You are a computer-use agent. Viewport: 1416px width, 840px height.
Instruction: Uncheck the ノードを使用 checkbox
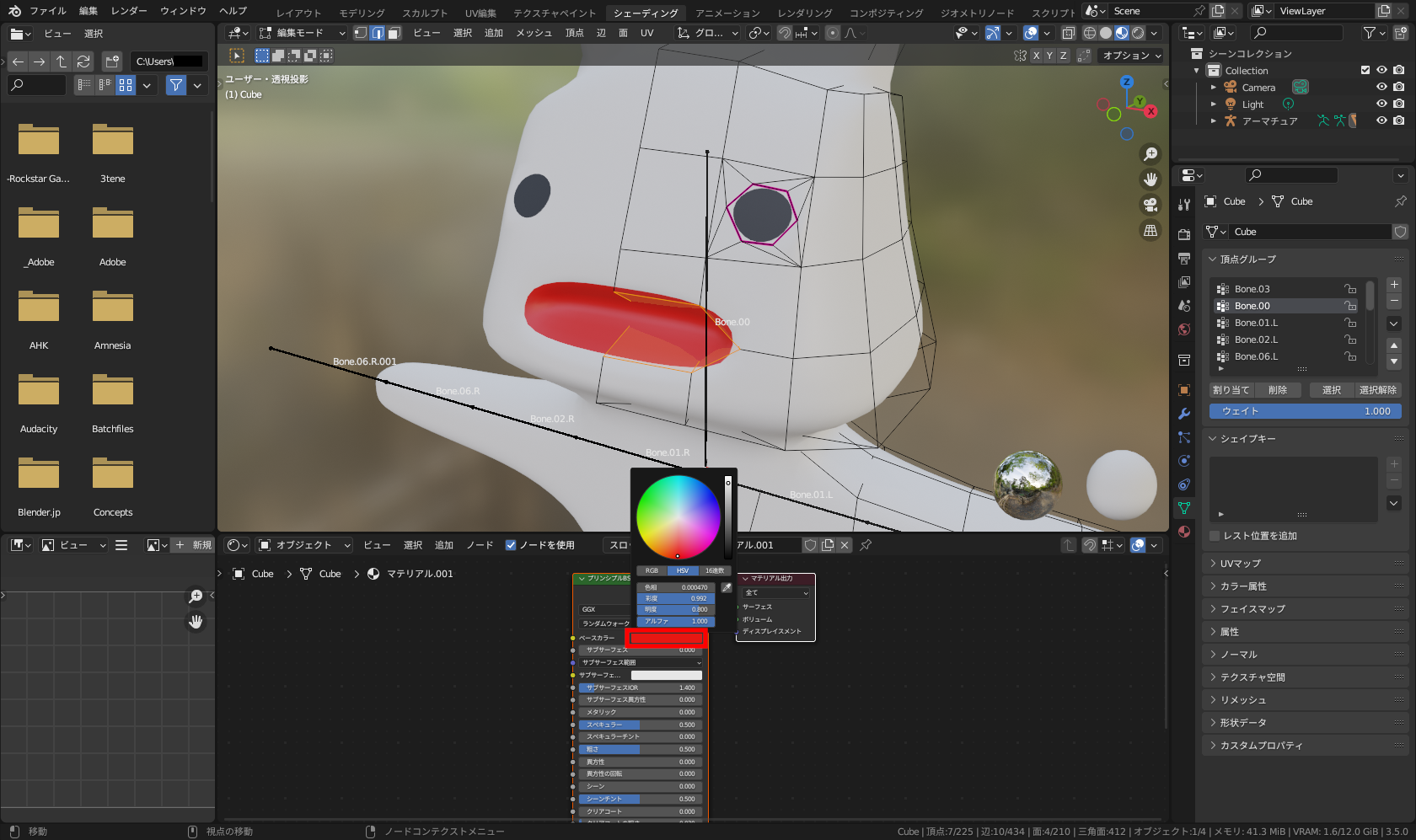point(511,545)
